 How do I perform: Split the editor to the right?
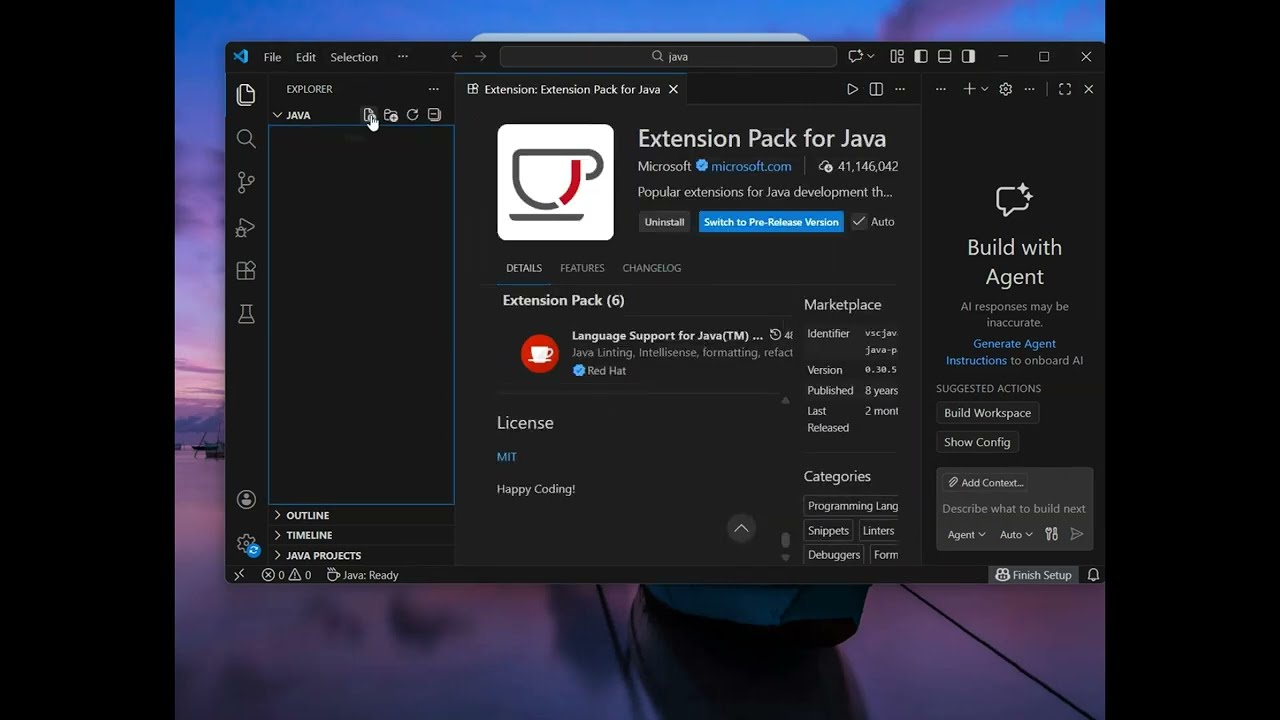click(x=876, y=89)
